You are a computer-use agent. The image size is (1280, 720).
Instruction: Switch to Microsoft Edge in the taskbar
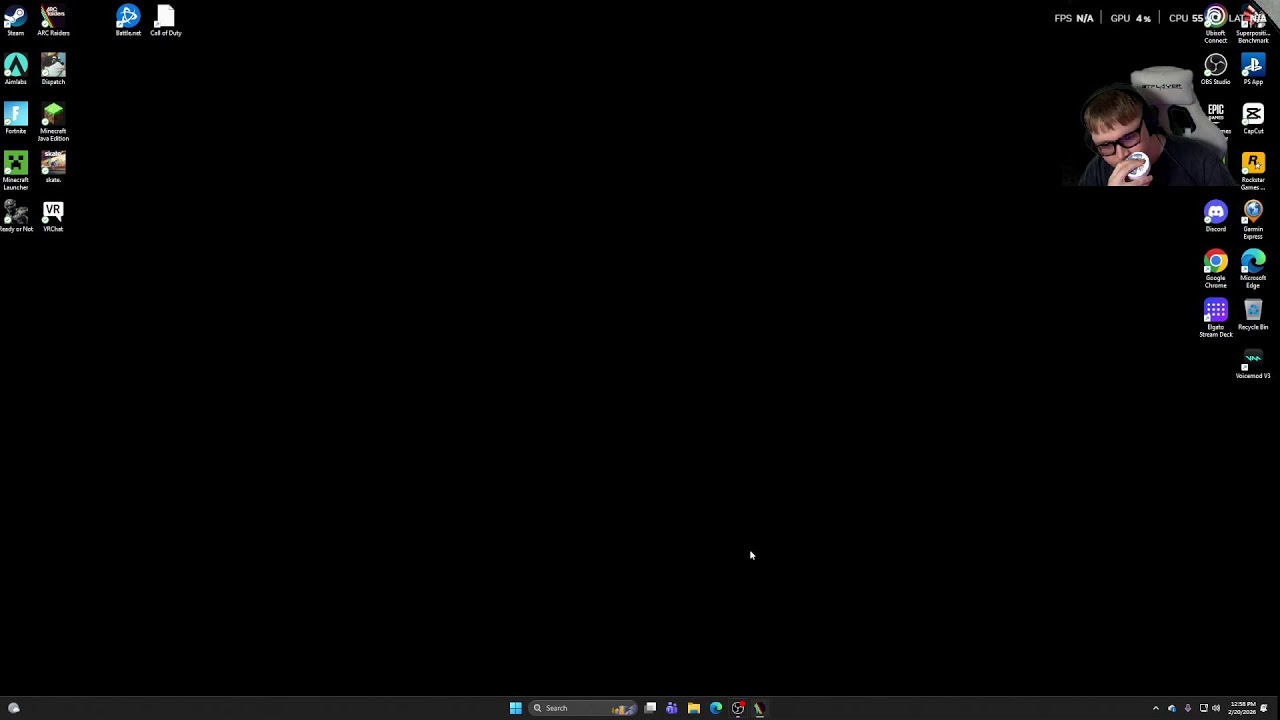(716, 708)
